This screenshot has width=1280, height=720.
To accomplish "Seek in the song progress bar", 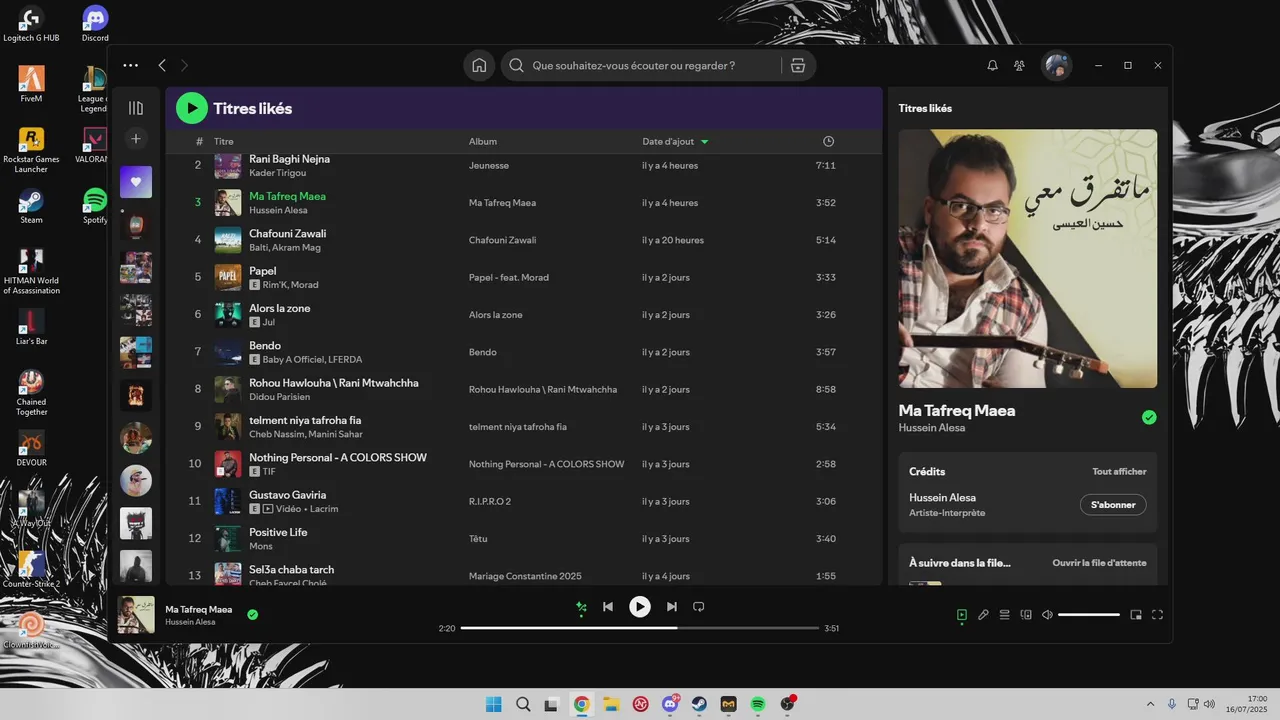I will [x=640, y=628].
